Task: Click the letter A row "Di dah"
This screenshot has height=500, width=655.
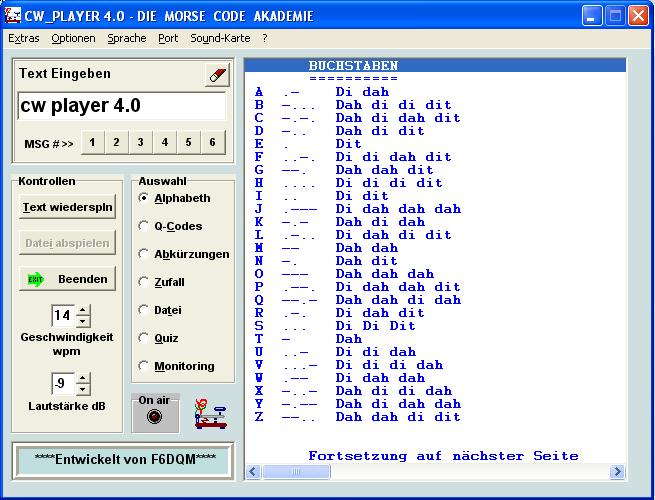Action: coord(362,92)
